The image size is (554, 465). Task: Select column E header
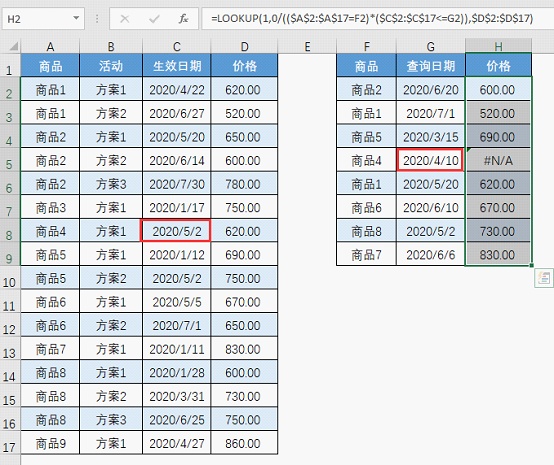click(307, 46)
